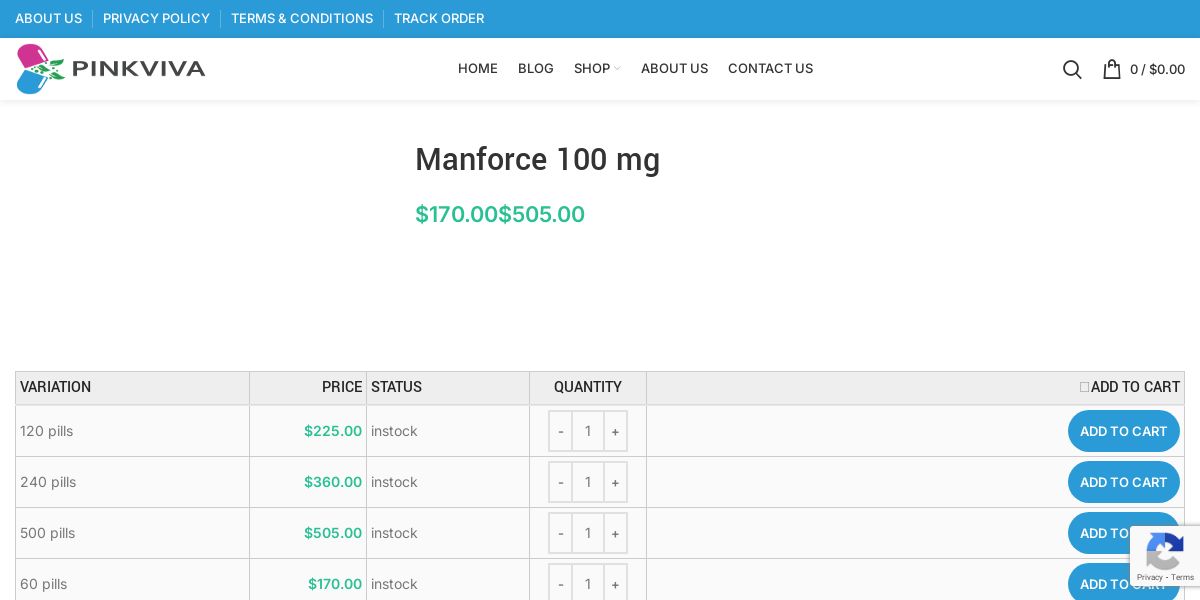Click quantity field for 60 pills
Screen dimensions: 1200x600
point(588,584)
